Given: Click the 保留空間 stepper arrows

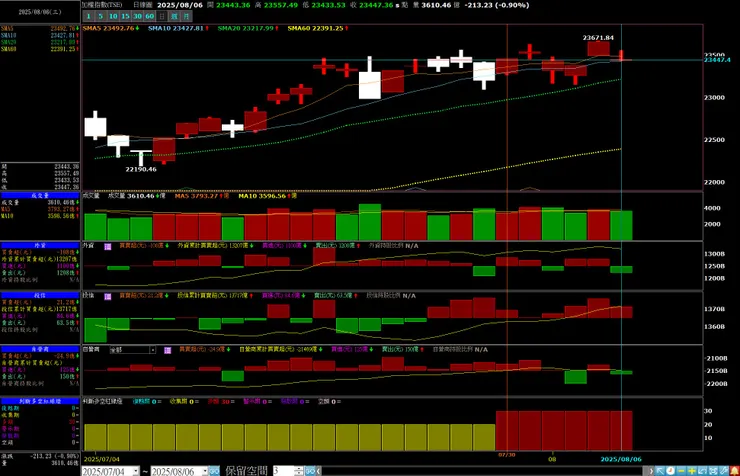Looking at the screenshot, I should tap(299, 471).
